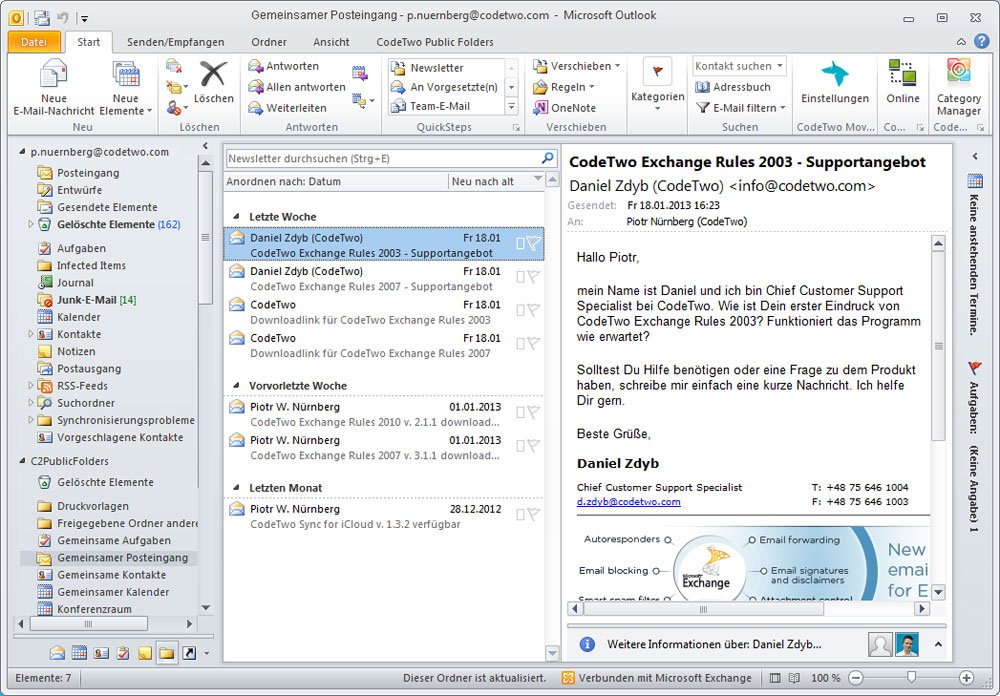
Task: Switch to the Ansicht tab
Action: pos(331,42)
